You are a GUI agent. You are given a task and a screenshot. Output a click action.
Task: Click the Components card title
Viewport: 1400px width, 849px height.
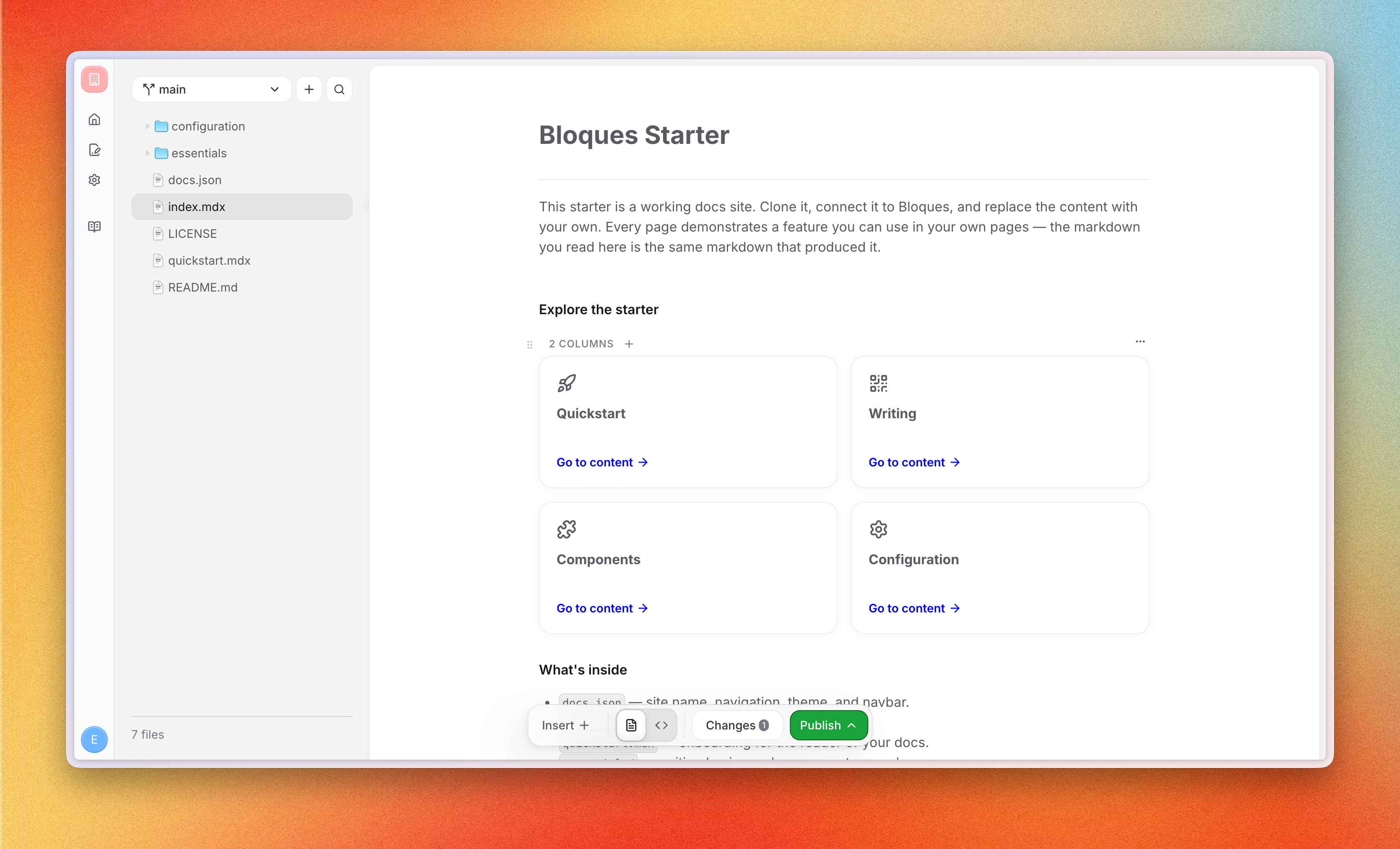(599, 560)
